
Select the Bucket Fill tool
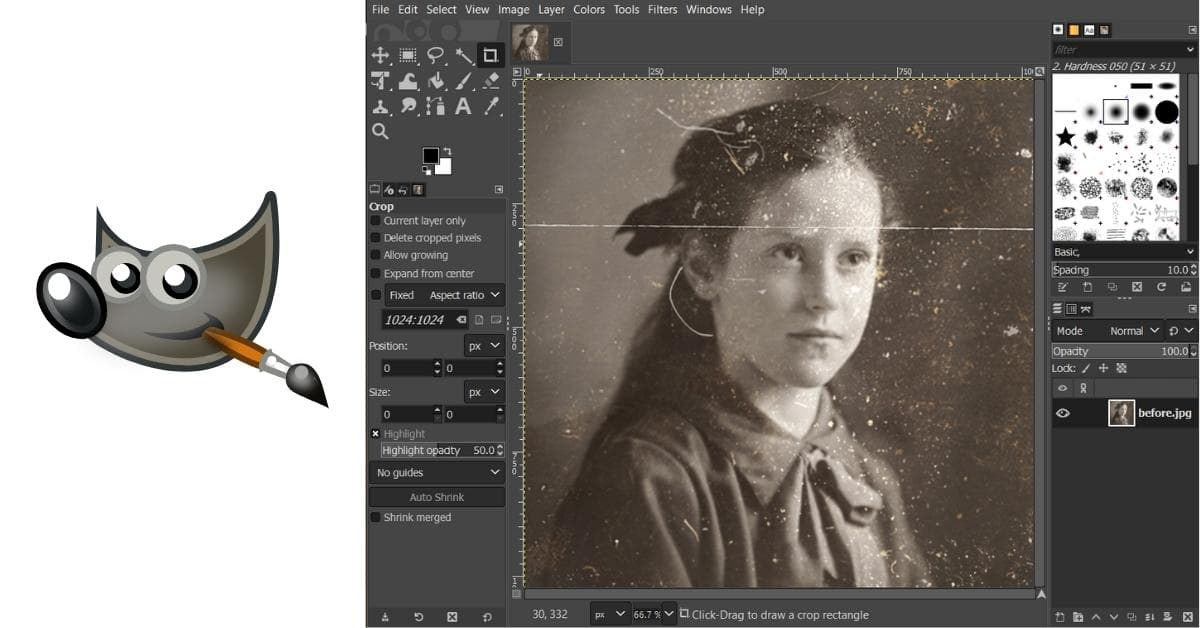point(436,81)
